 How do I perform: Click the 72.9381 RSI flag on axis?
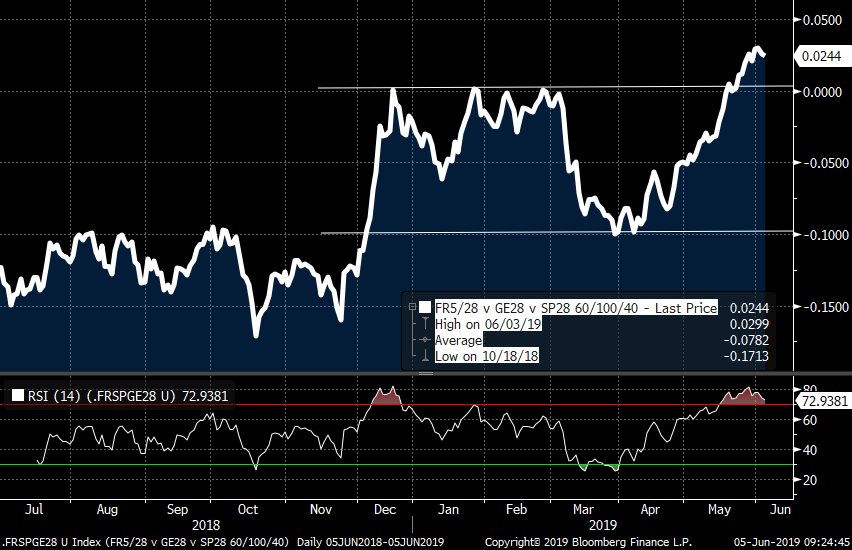point(823,401)
